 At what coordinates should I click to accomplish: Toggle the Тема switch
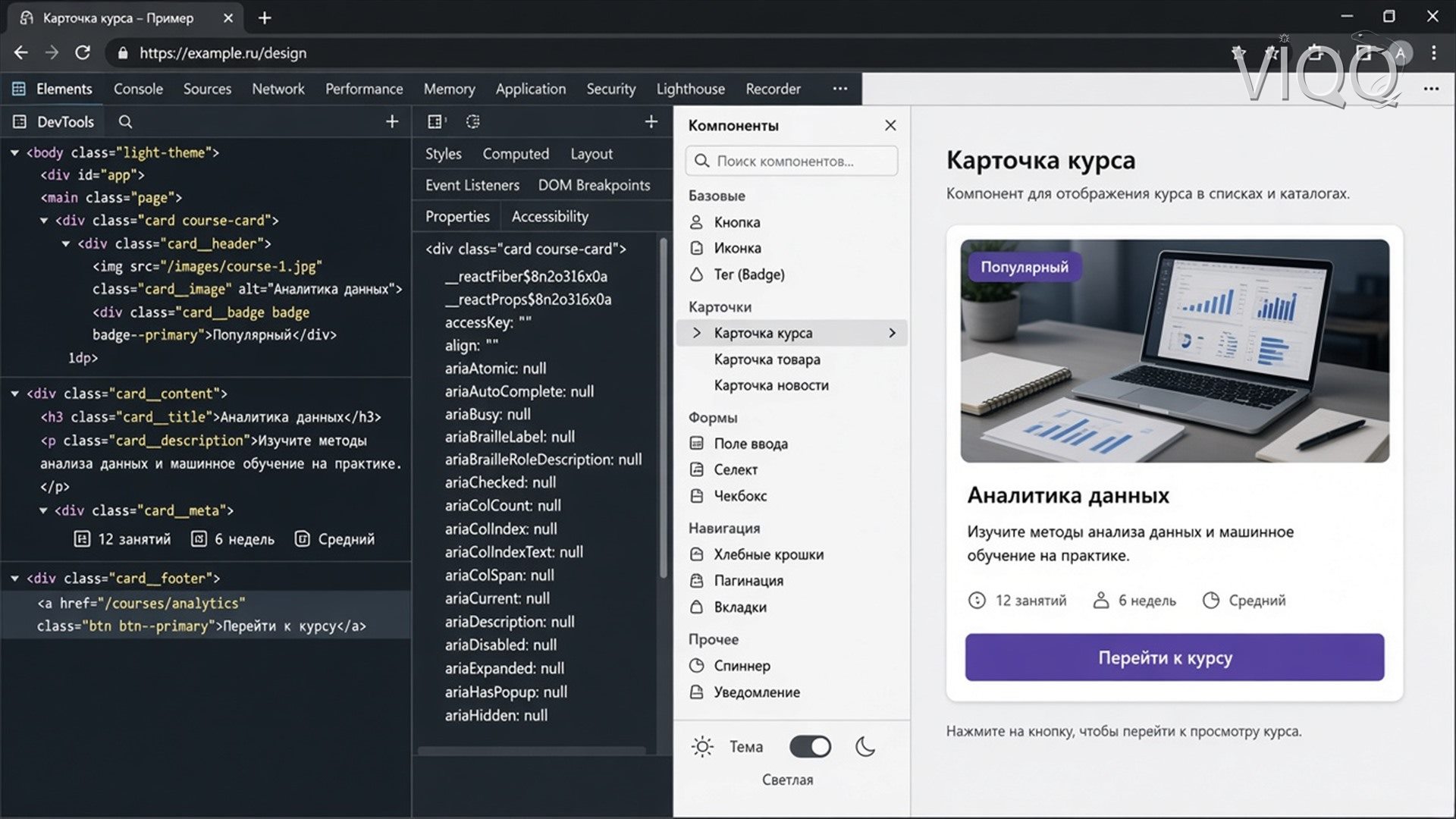(x=810, y=747)
